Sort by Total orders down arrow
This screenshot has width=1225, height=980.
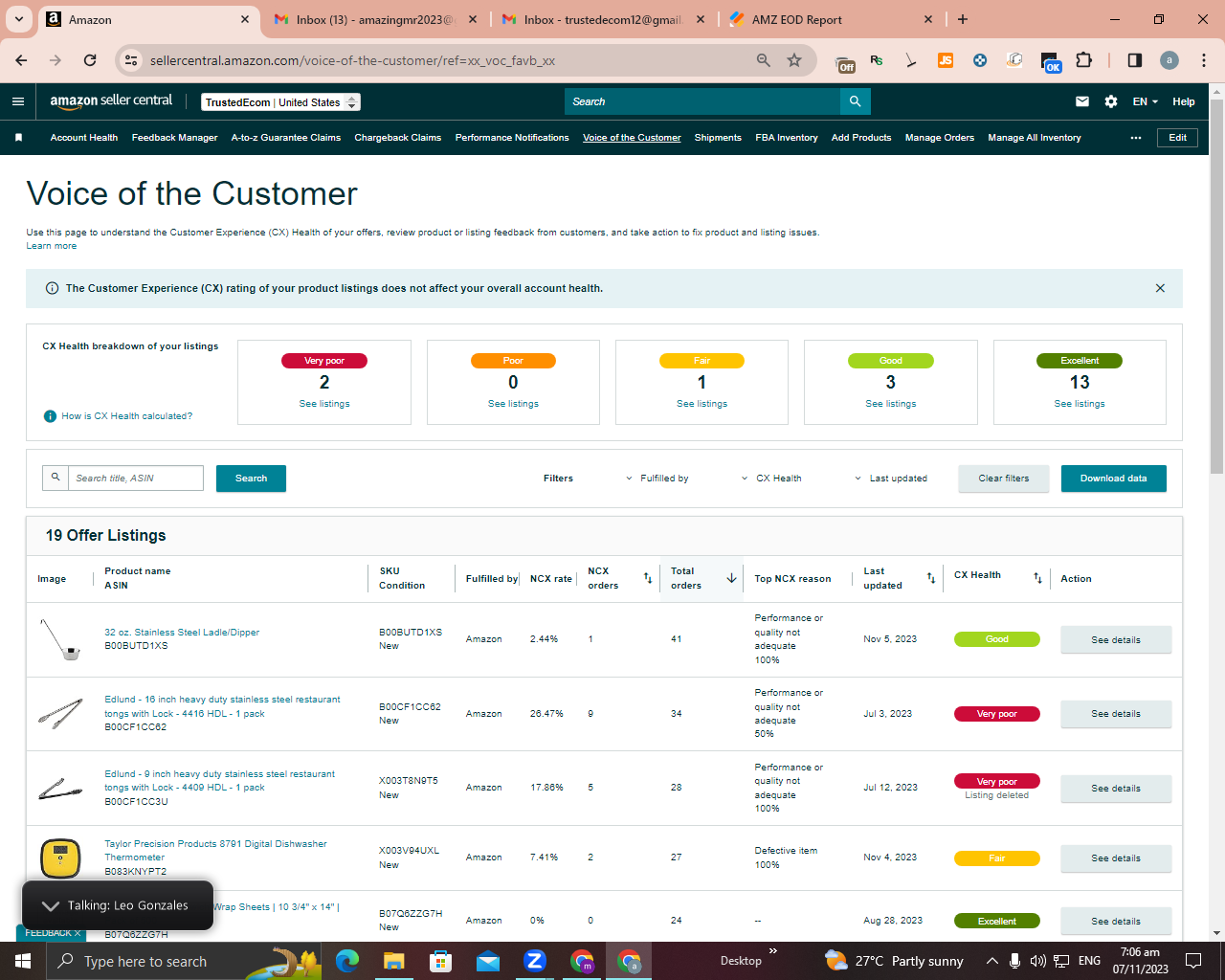click(x=731, y=578)
